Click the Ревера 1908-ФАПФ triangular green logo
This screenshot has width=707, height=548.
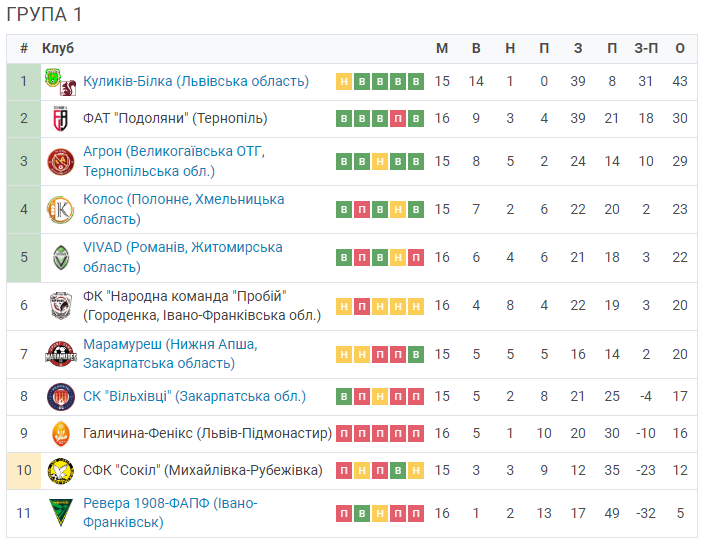pyautogui.click(x=60, y=513)
